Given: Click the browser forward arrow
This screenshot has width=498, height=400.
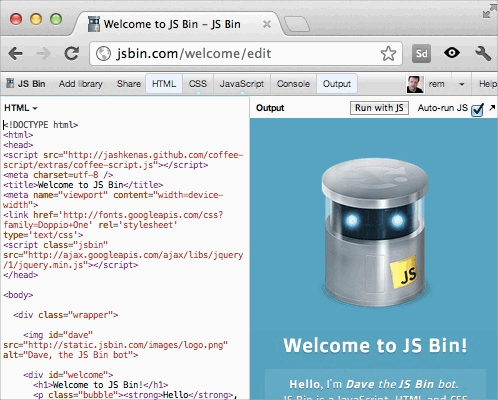Looking at the screenshot, I should point(43,53).
